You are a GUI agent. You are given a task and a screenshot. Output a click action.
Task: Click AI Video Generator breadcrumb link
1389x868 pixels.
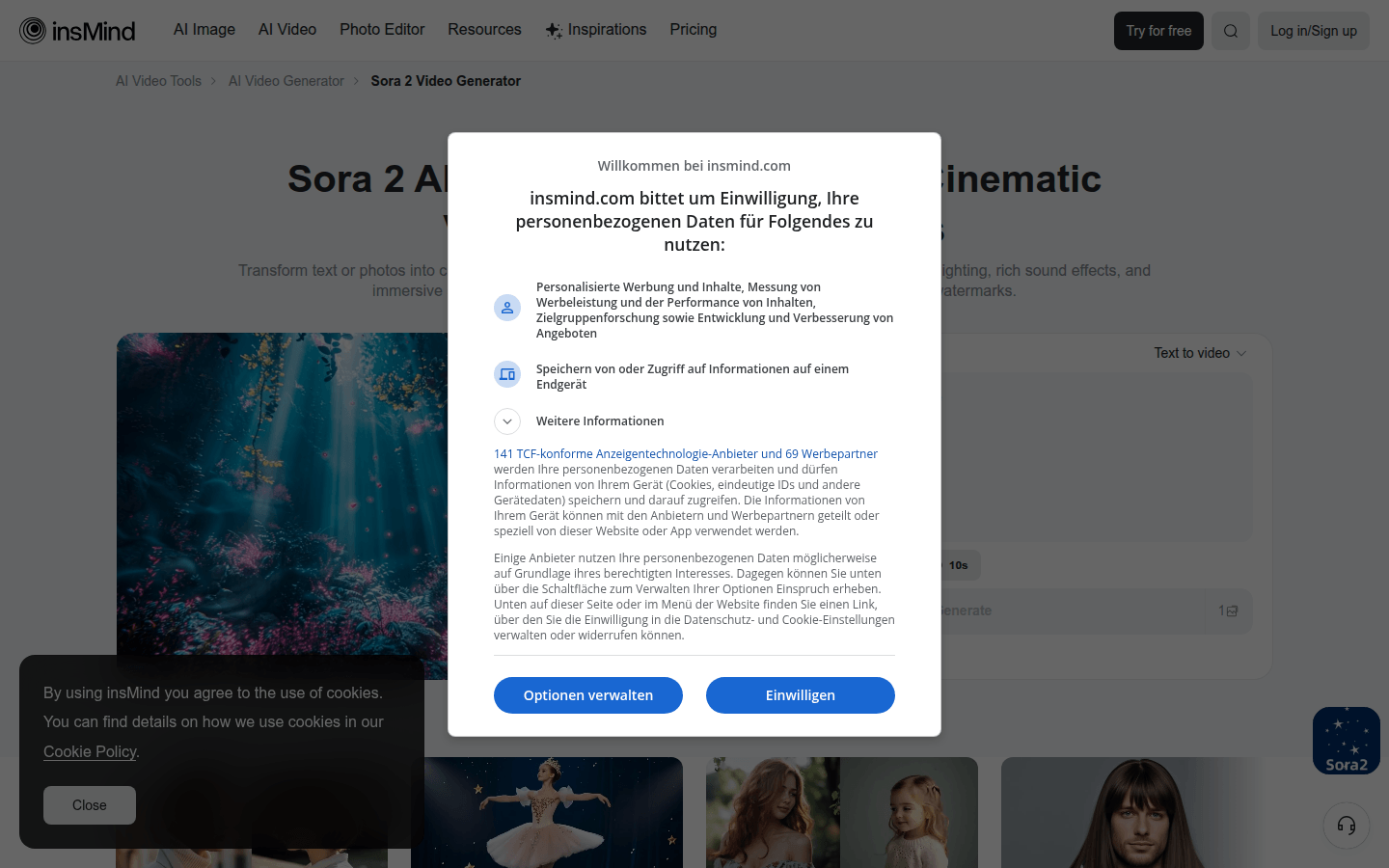(286, 81)
